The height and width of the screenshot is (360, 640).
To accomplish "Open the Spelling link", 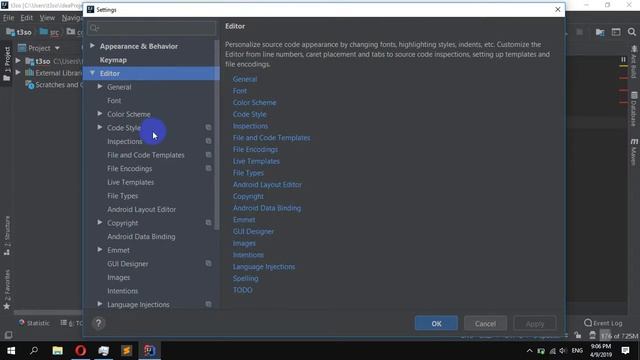I will pos(245,278).
